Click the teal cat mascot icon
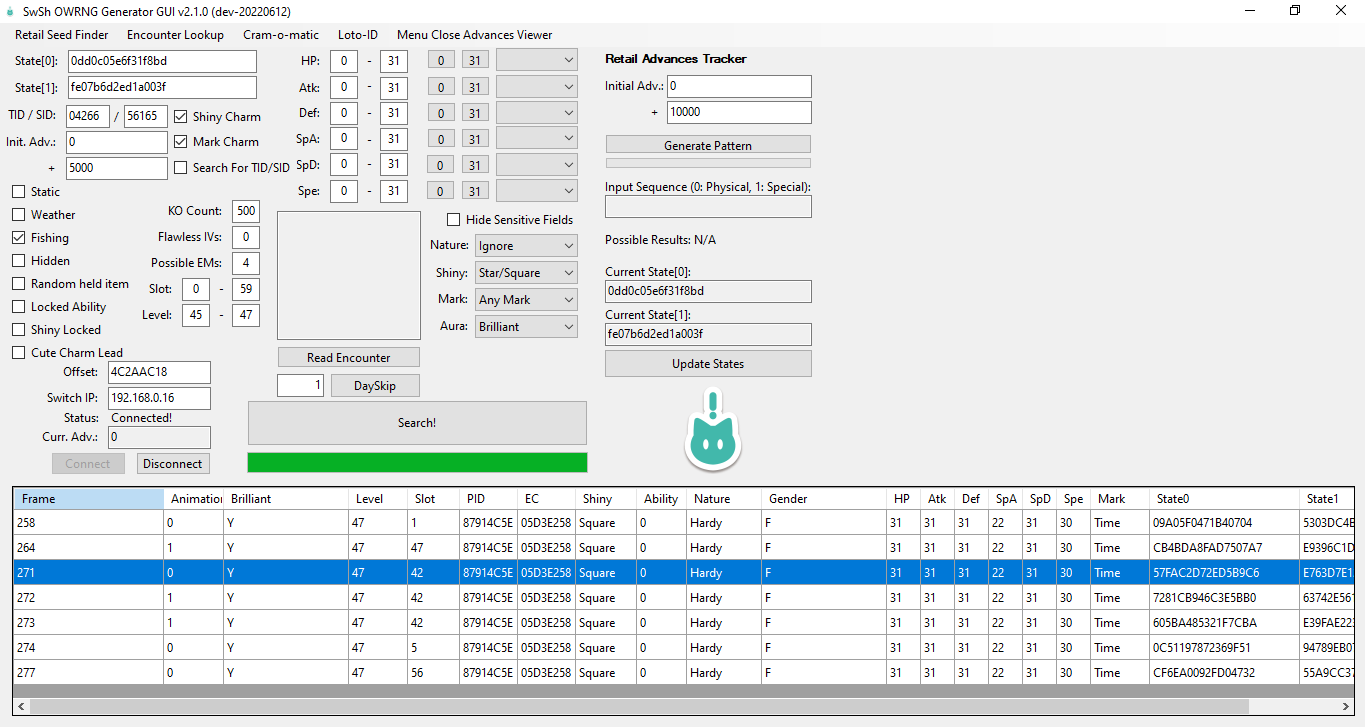The height and width of the screenshot is (727, 1365). [x=712, y=431]
